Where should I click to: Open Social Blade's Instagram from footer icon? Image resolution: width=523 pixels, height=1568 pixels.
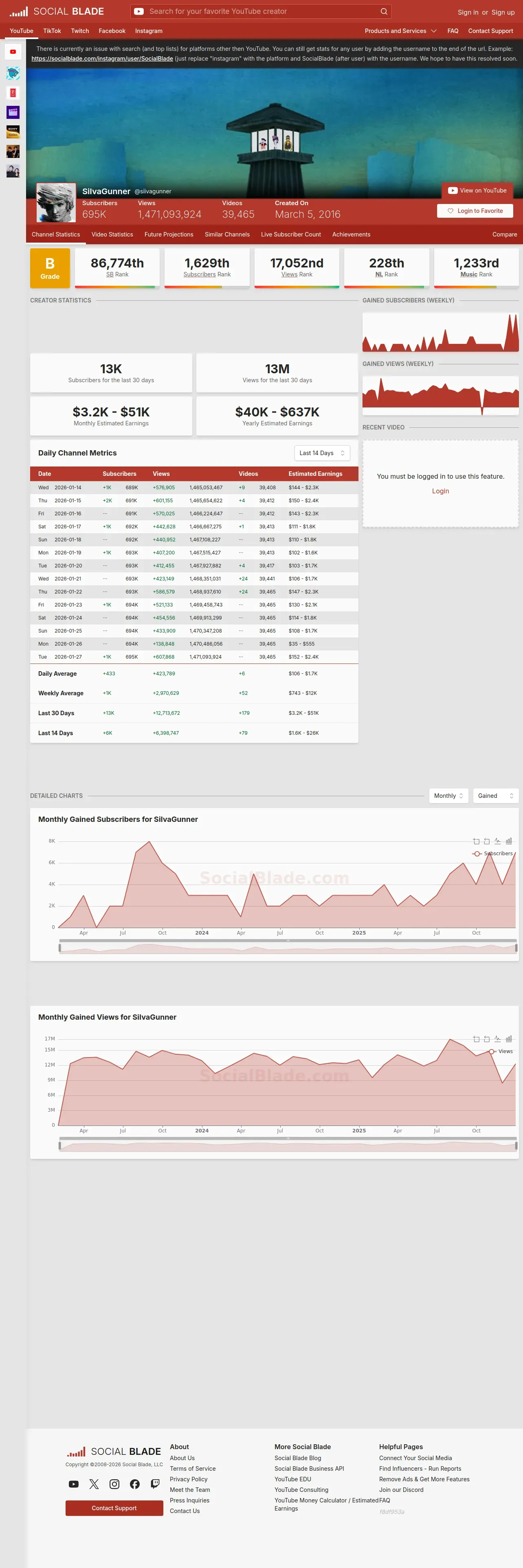[114, 1484]
